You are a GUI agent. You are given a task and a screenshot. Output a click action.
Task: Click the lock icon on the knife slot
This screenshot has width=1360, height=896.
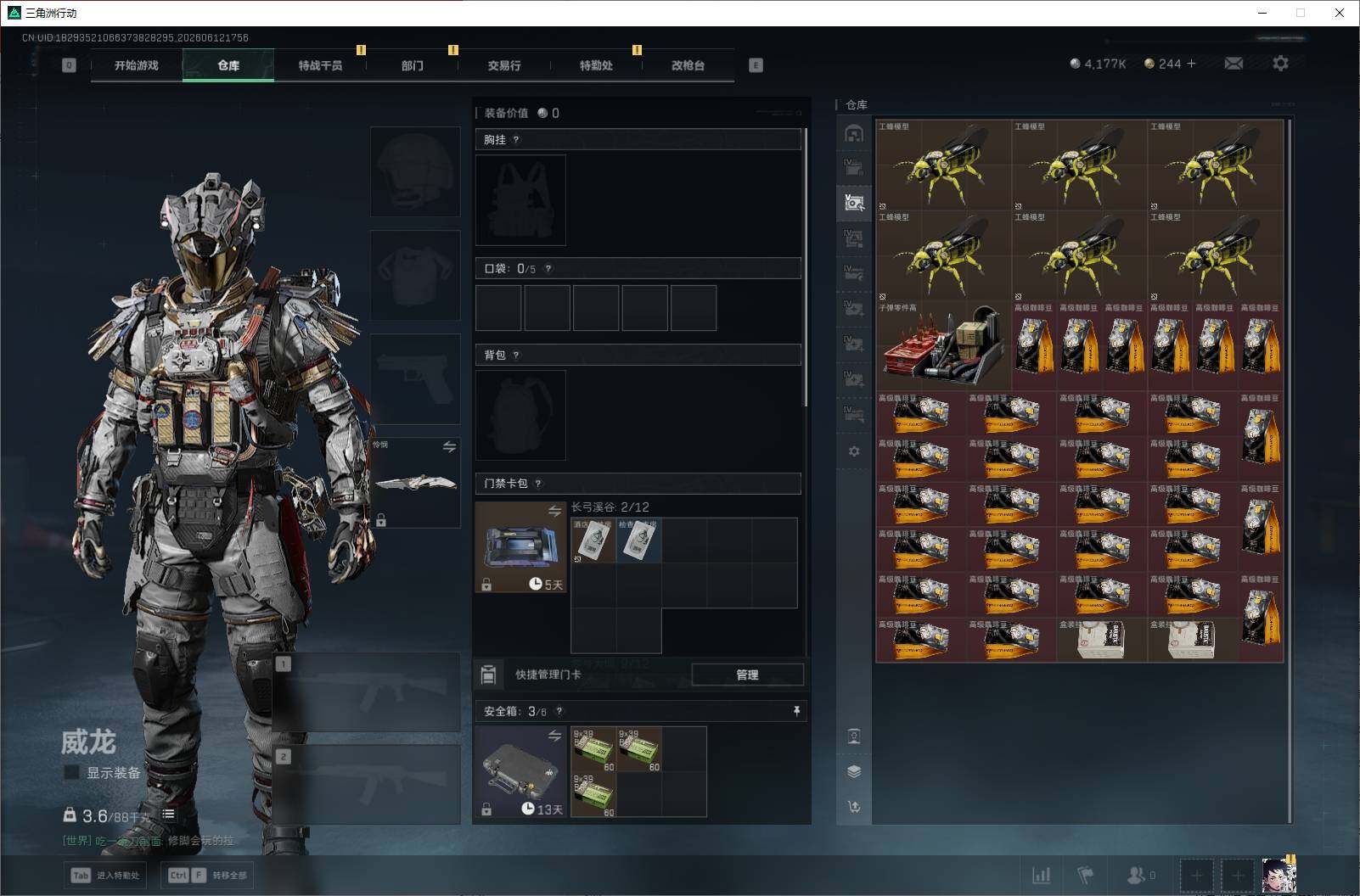click(381, 519)
